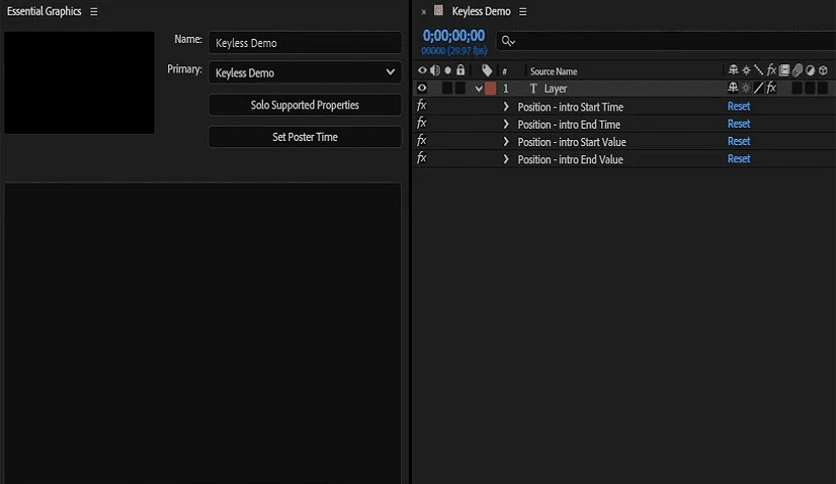Image resolution: width=836 pixels, height=484 pixels.
Task: Expand Position - intro Start Value effect
Action: point(506,142)
